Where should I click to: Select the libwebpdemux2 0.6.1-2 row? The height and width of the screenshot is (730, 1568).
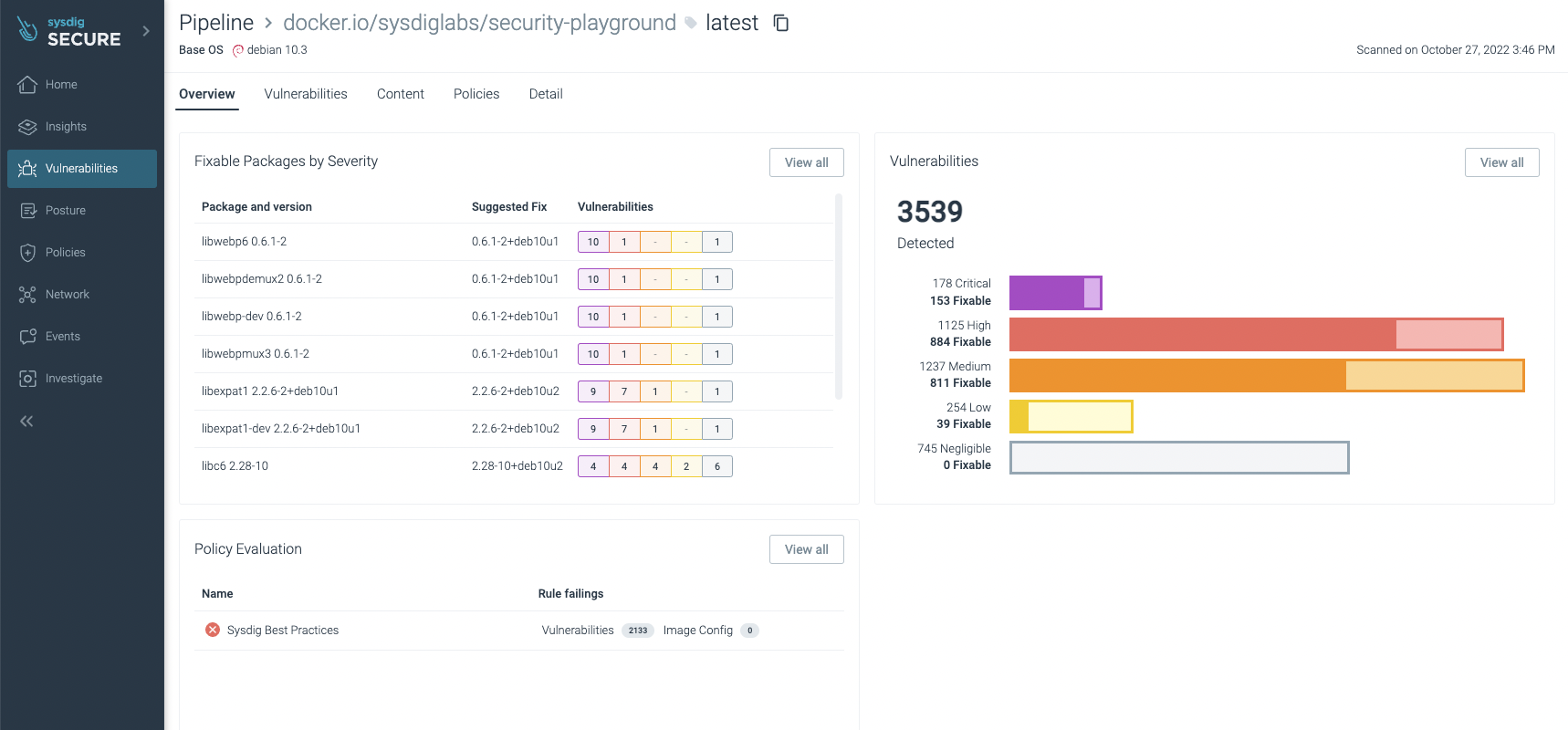pyautogui.click(x=513, y=279)
